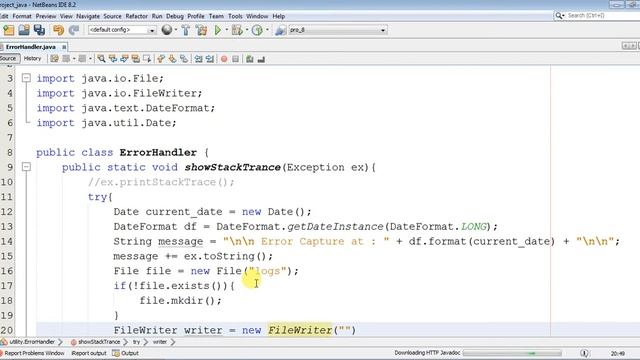Click the red Start Macro Recording icon
640x360 pixels.
tap(224, 59)
